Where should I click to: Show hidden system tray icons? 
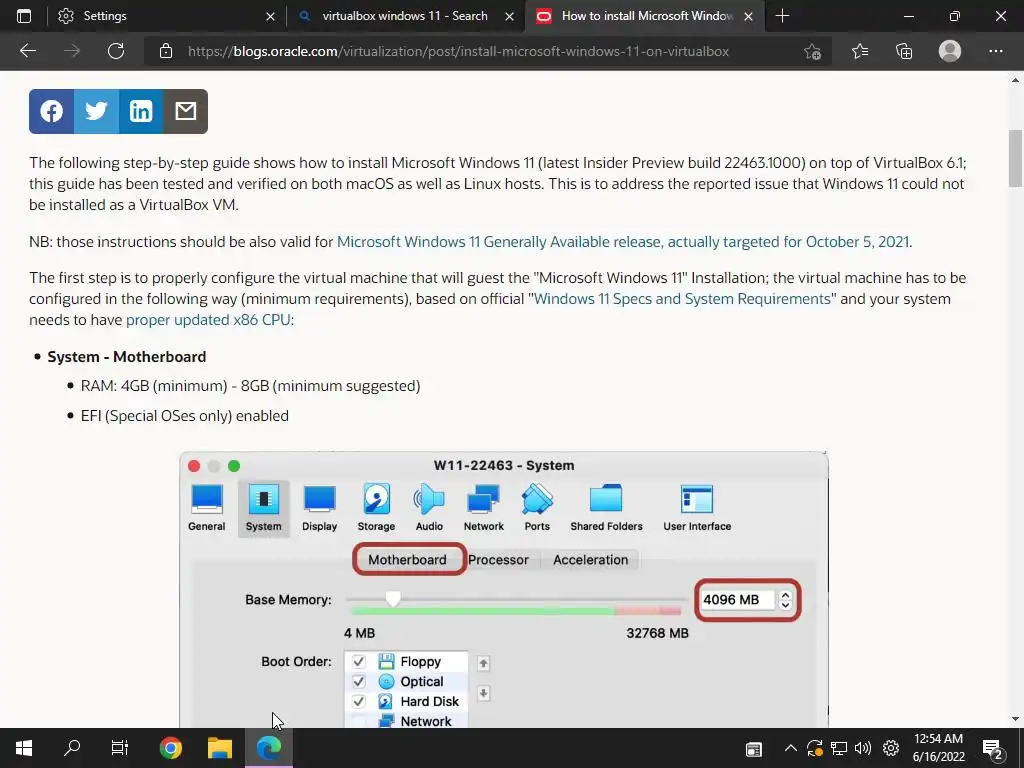point(790,748)
